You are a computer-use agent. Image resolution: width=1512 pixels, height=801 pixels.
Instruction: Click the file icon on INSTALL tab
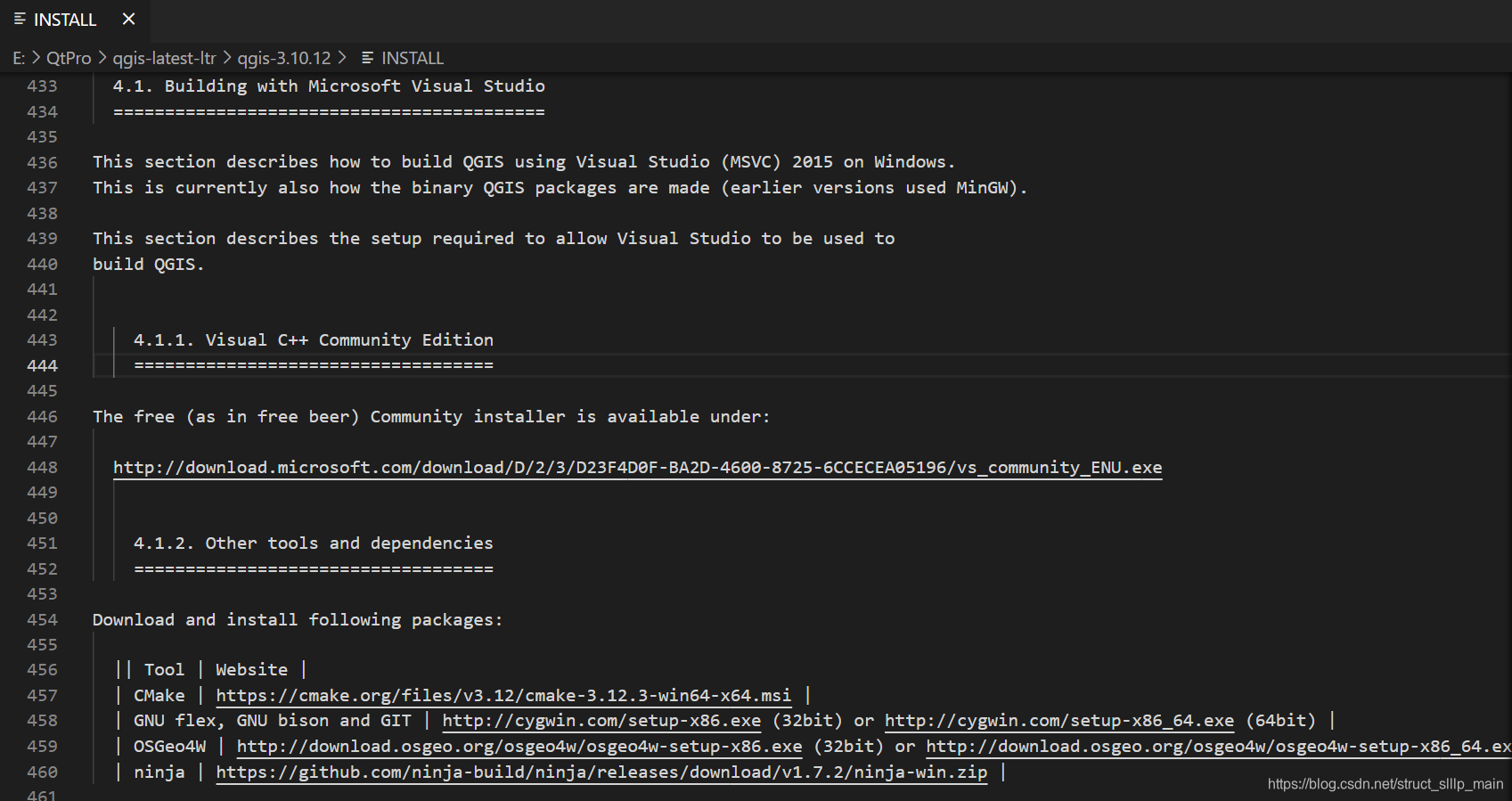20,19
